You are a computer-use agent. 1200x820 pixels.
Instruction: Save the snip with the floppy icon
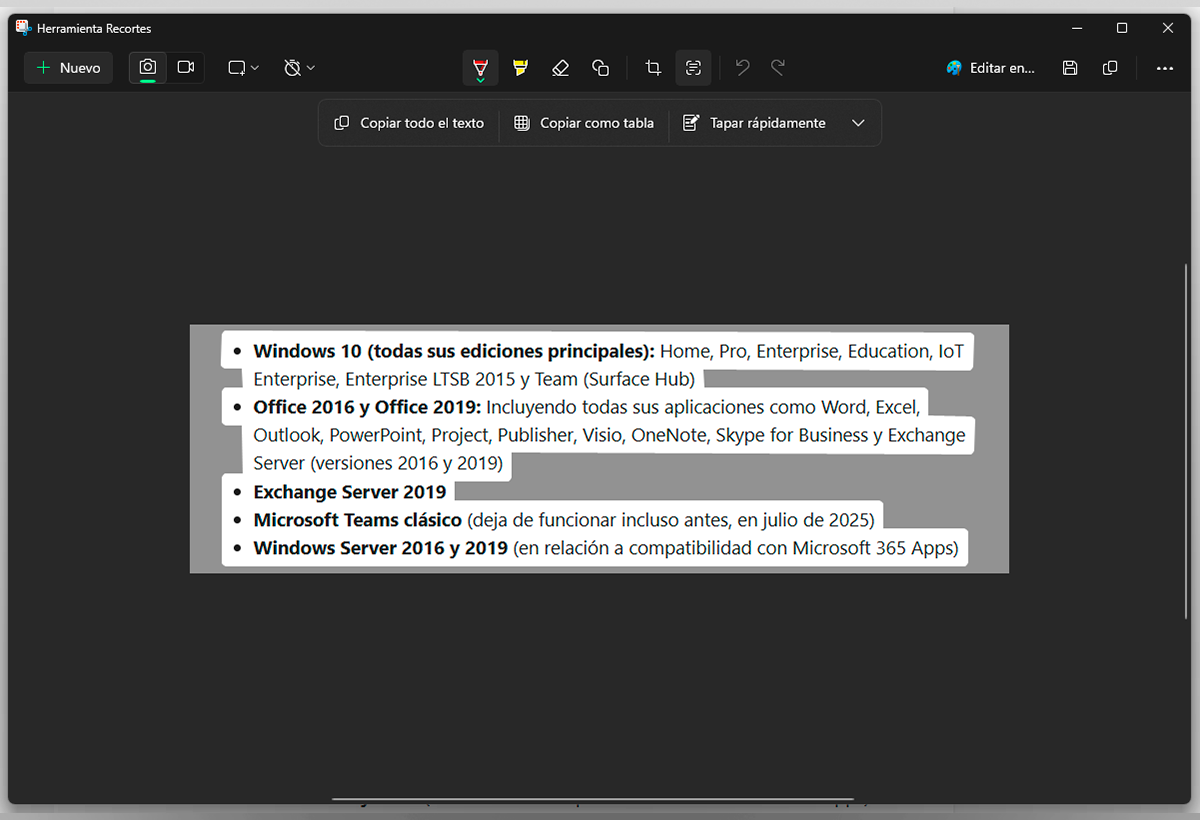(x=1070, y=68)
